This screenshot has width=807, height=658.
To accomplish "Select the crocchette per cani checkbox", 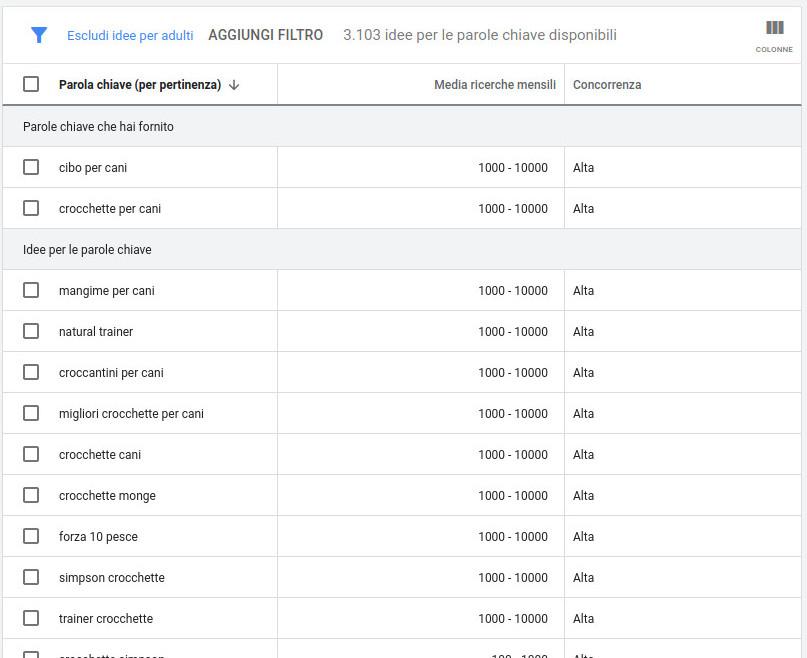I will [x=31, y=208].
